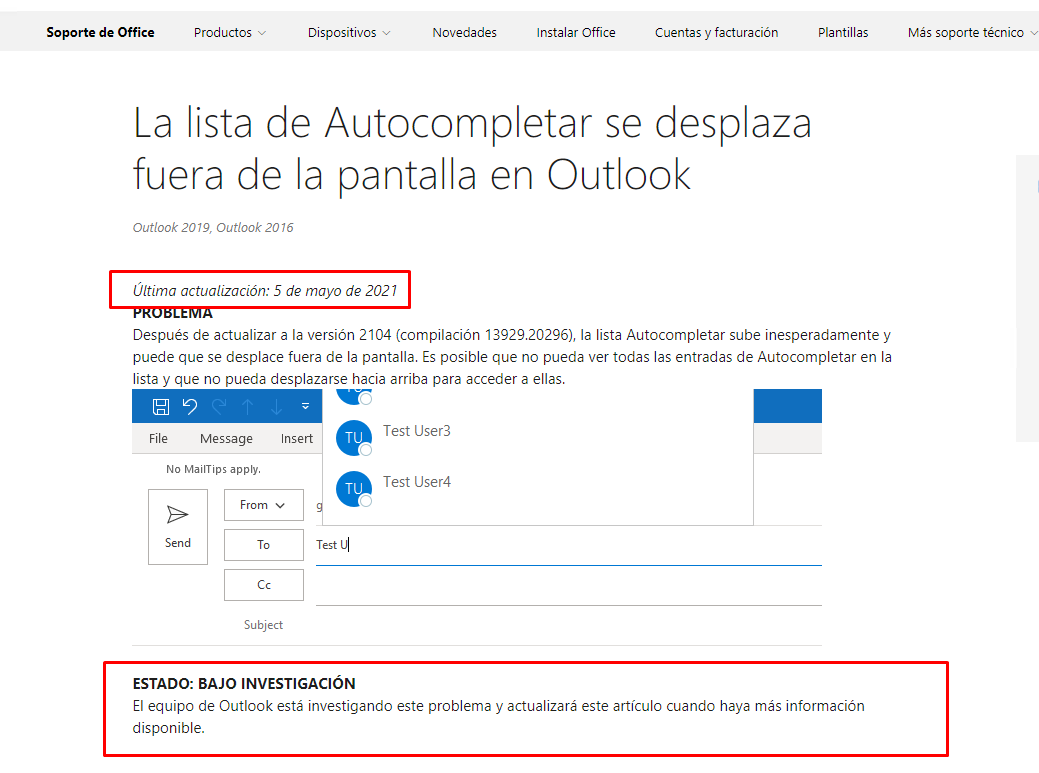Select Test User3 suggestion

tap(537, 438)
